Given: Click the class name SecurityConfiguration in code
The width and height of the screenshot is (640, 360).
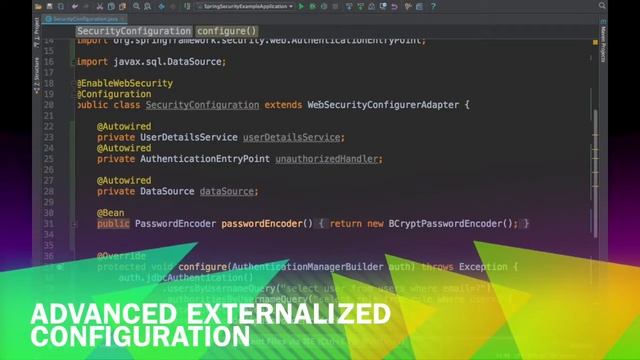Looking at the screenshot, I should click(x=202, y=105).
